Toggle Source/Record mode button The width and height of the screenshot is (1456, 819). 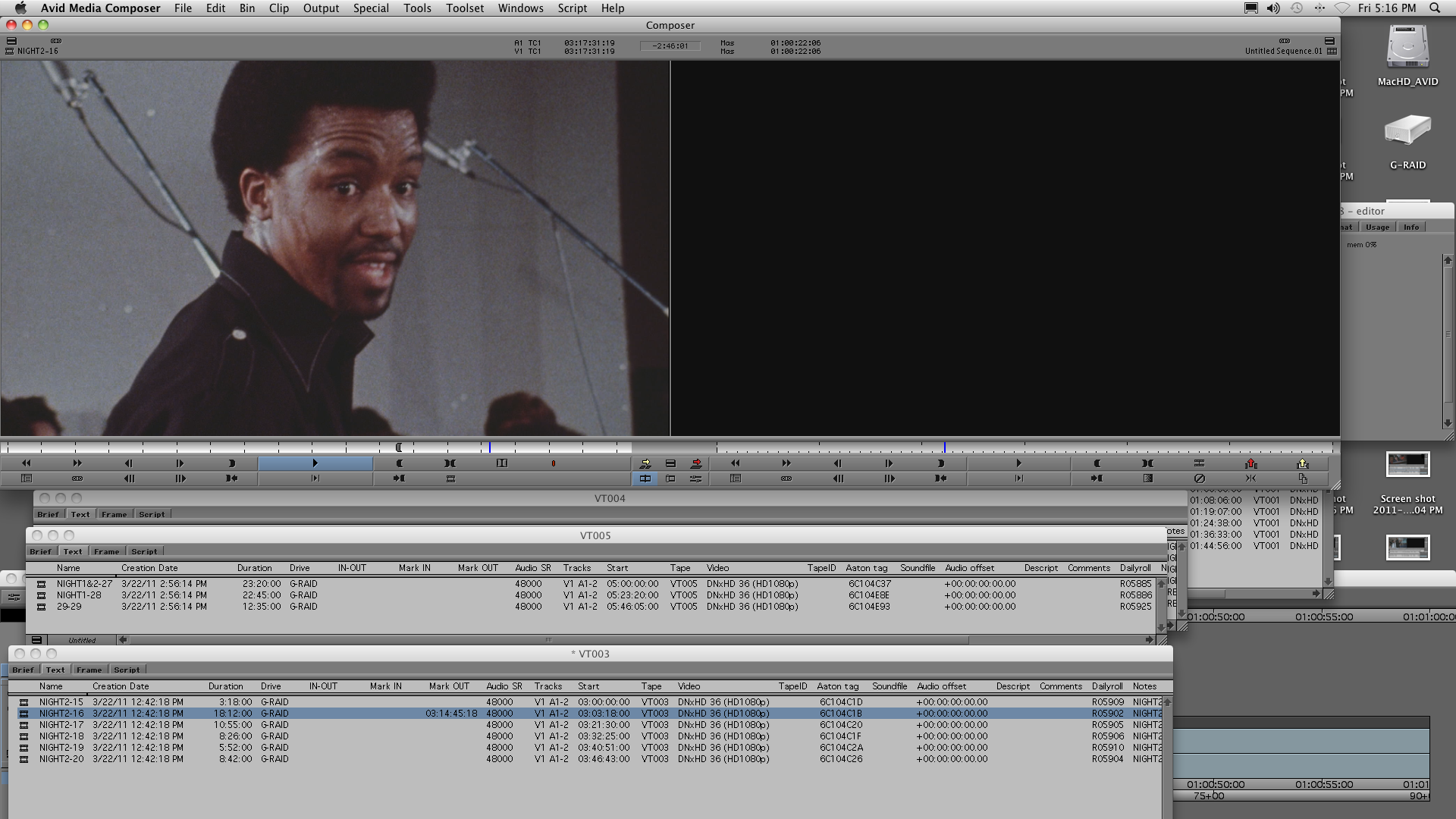click(645, 479)
